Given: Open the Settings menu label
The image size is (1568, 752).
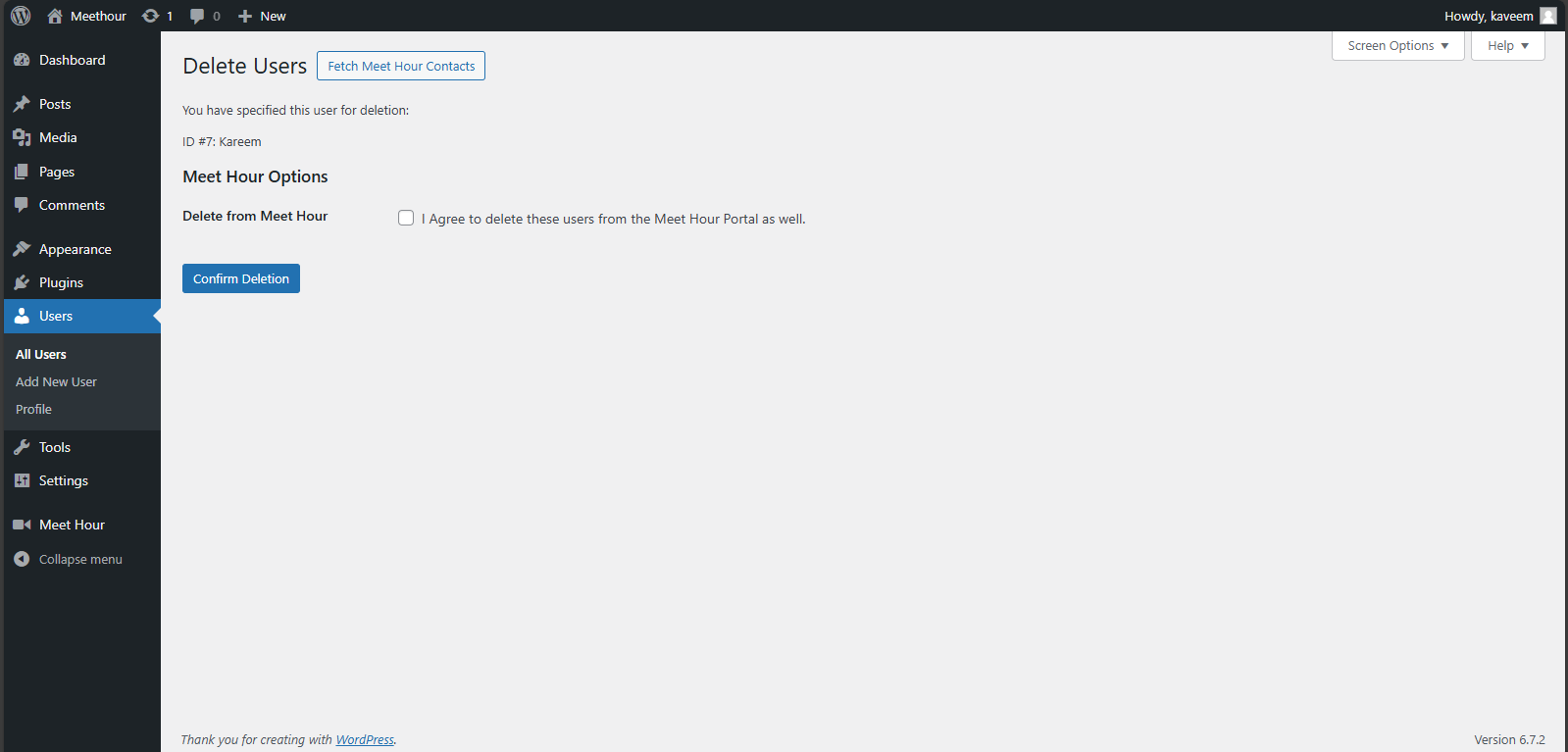Looking at the screenshot, I should 64,480.
